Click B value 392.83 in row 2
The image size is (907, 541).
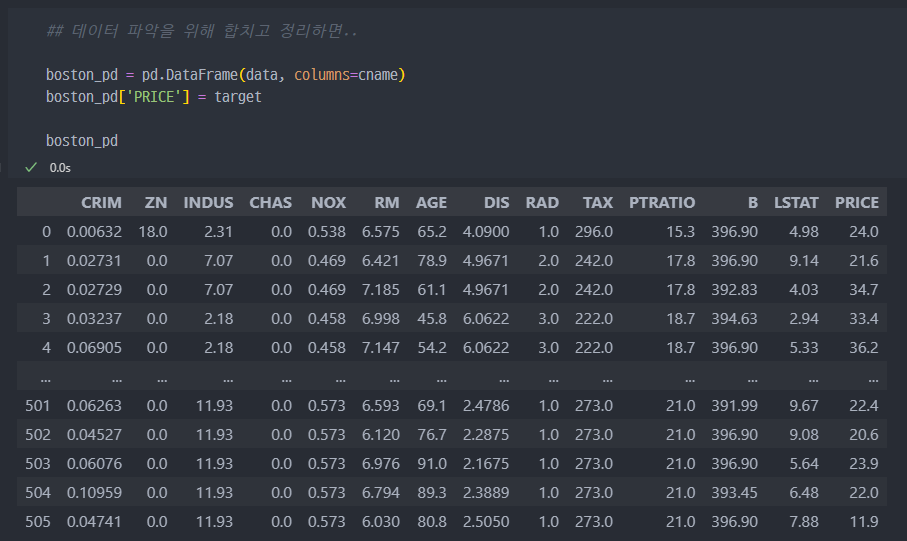click(x=734, y=289)
